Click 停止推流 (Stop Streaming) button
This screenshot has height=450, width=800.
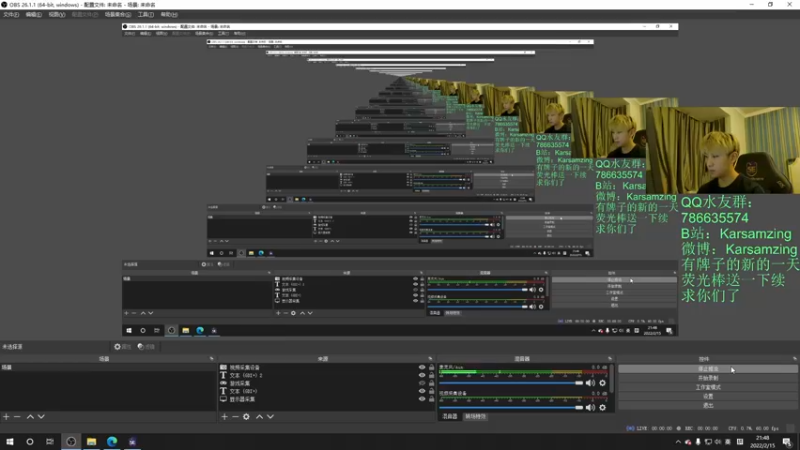click(x=708, y=369)
